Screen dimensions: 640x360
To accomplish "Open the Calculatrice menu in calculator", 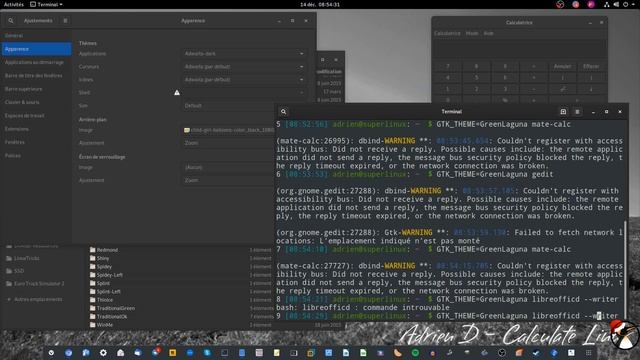I will point(447,33).
